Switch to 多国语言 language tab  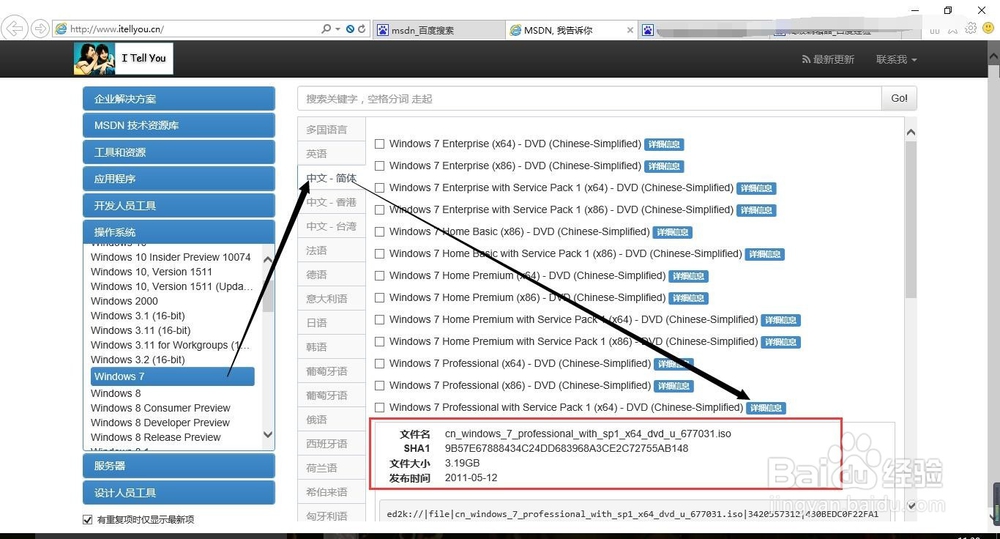click(x=332, y=129)
